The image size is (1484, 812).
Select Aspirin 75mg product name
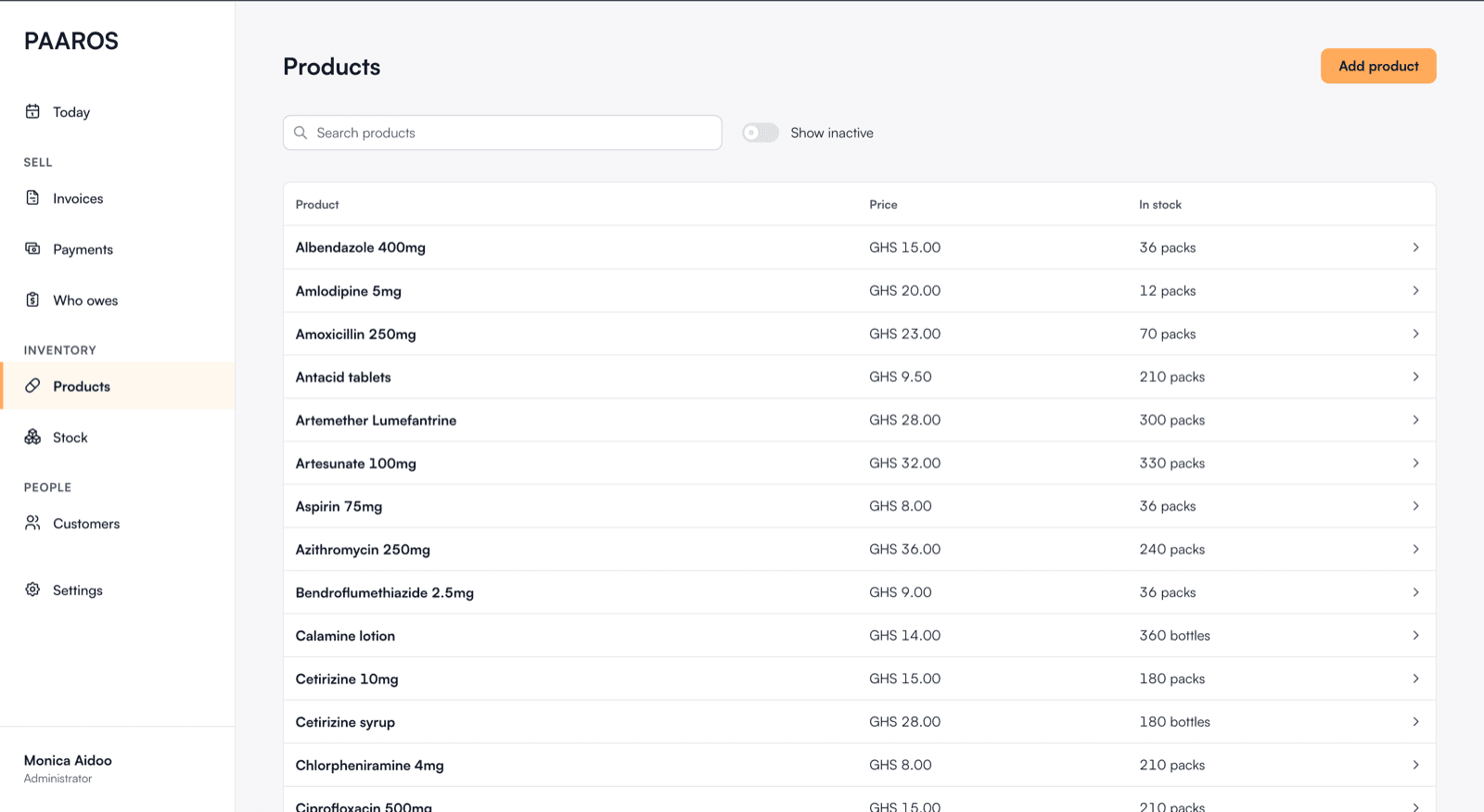339,507
